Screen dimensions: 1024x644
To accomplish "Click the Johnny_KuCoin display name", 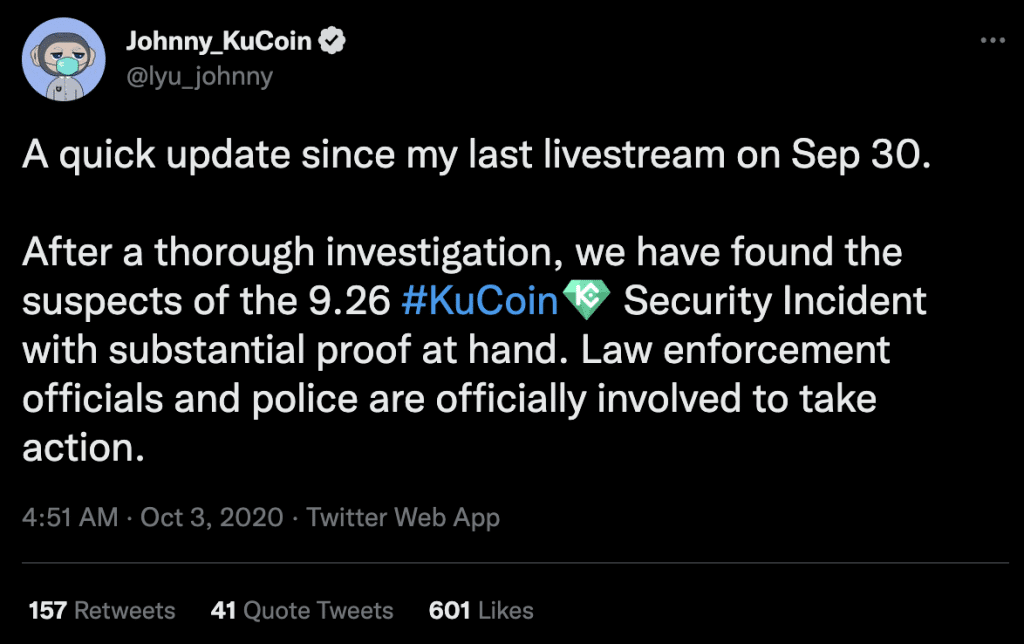I will [217, 39].
